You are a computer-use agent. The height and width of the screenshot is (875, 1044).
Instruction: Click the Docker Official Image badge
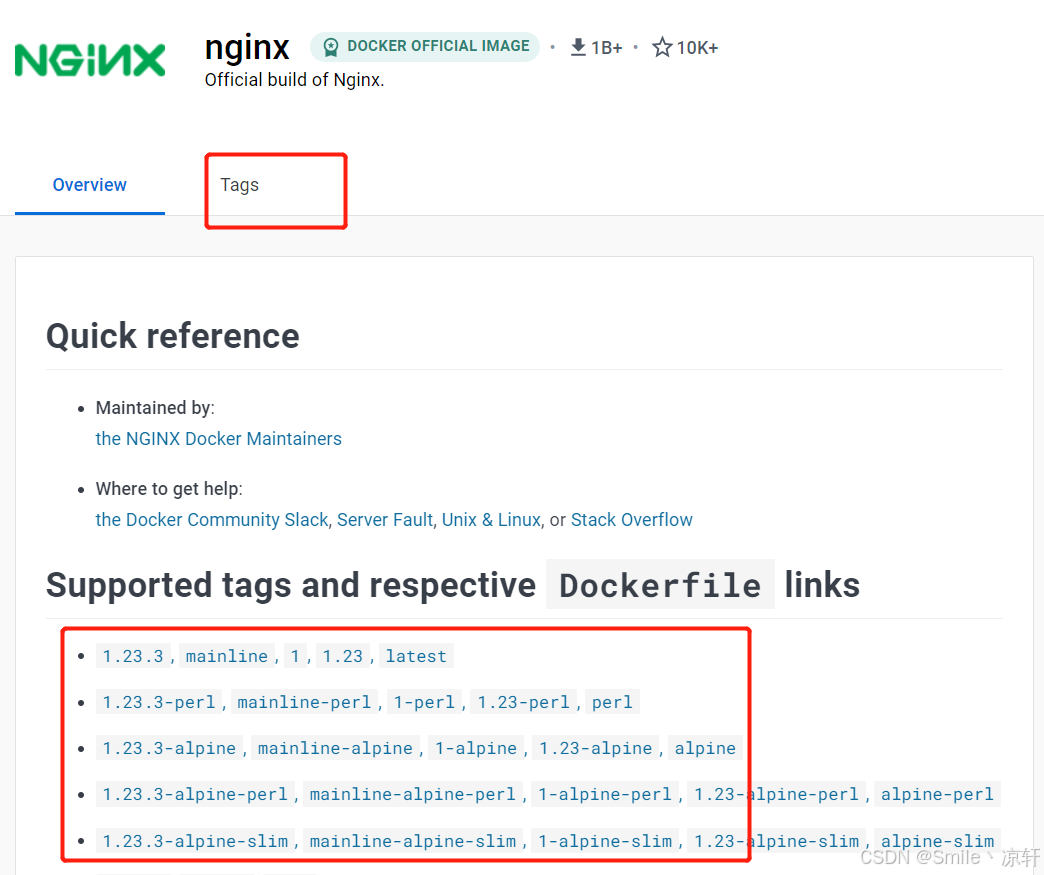[425, 47]
